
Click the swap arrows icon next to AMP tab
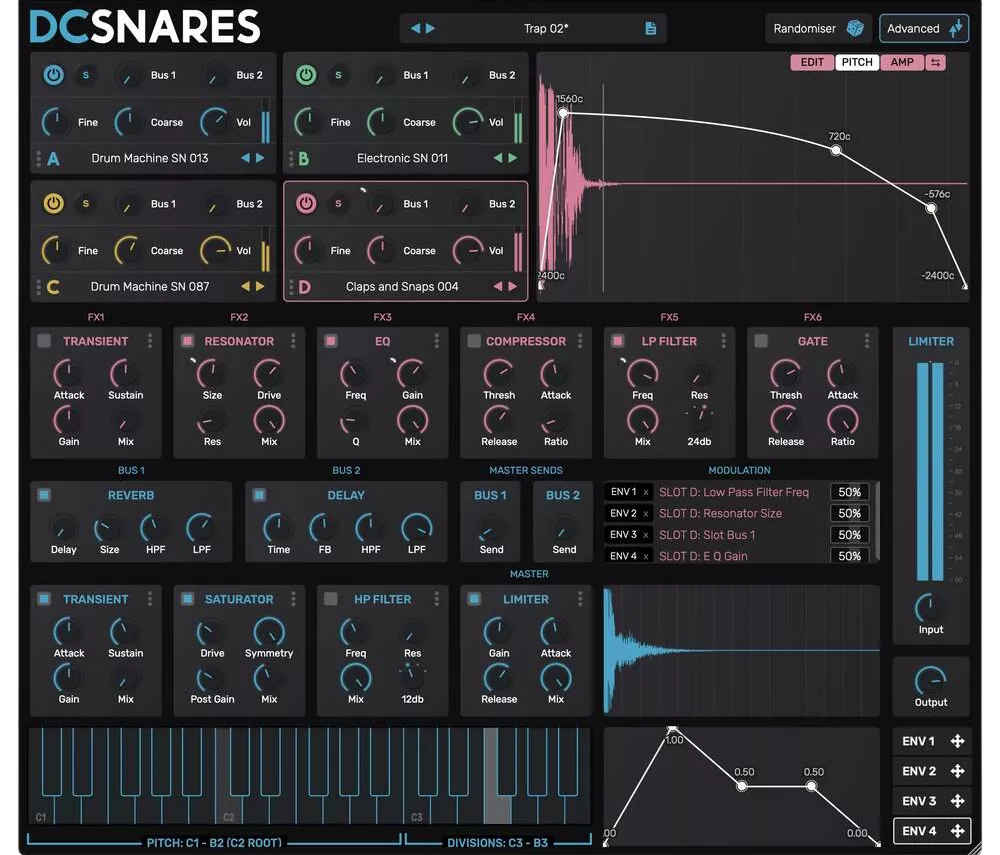(x=935, y=62)
